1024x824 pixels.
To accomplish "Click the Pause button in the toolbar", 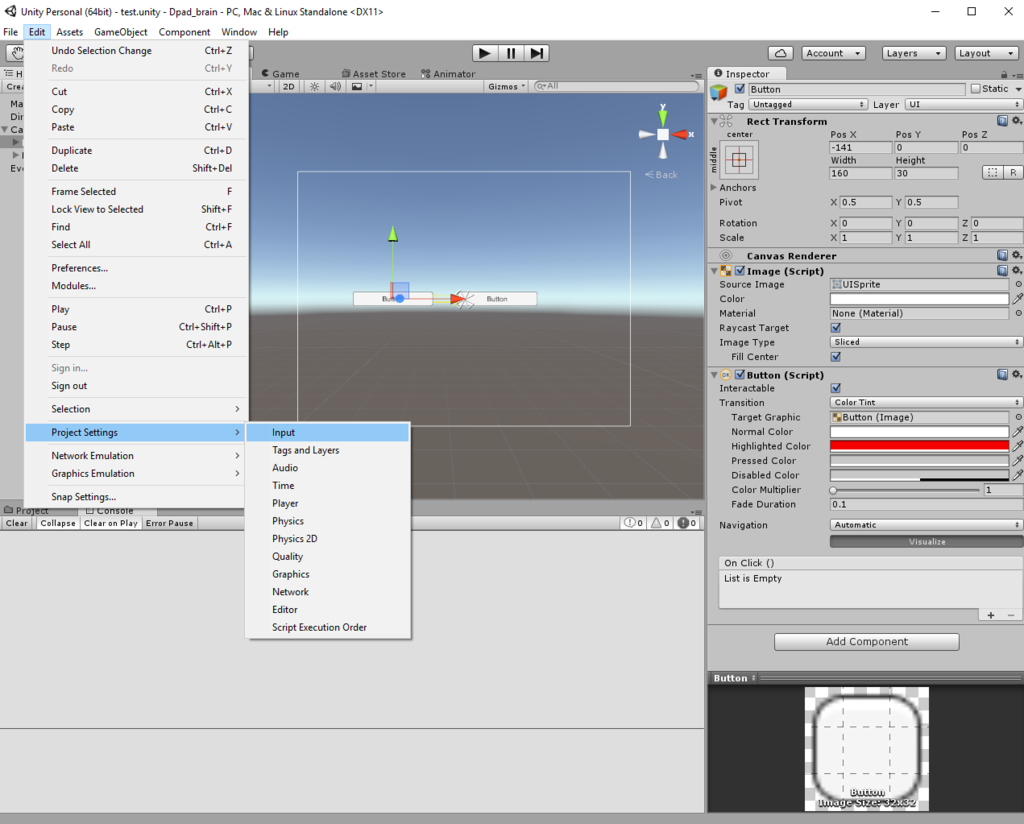I will 511,54.
